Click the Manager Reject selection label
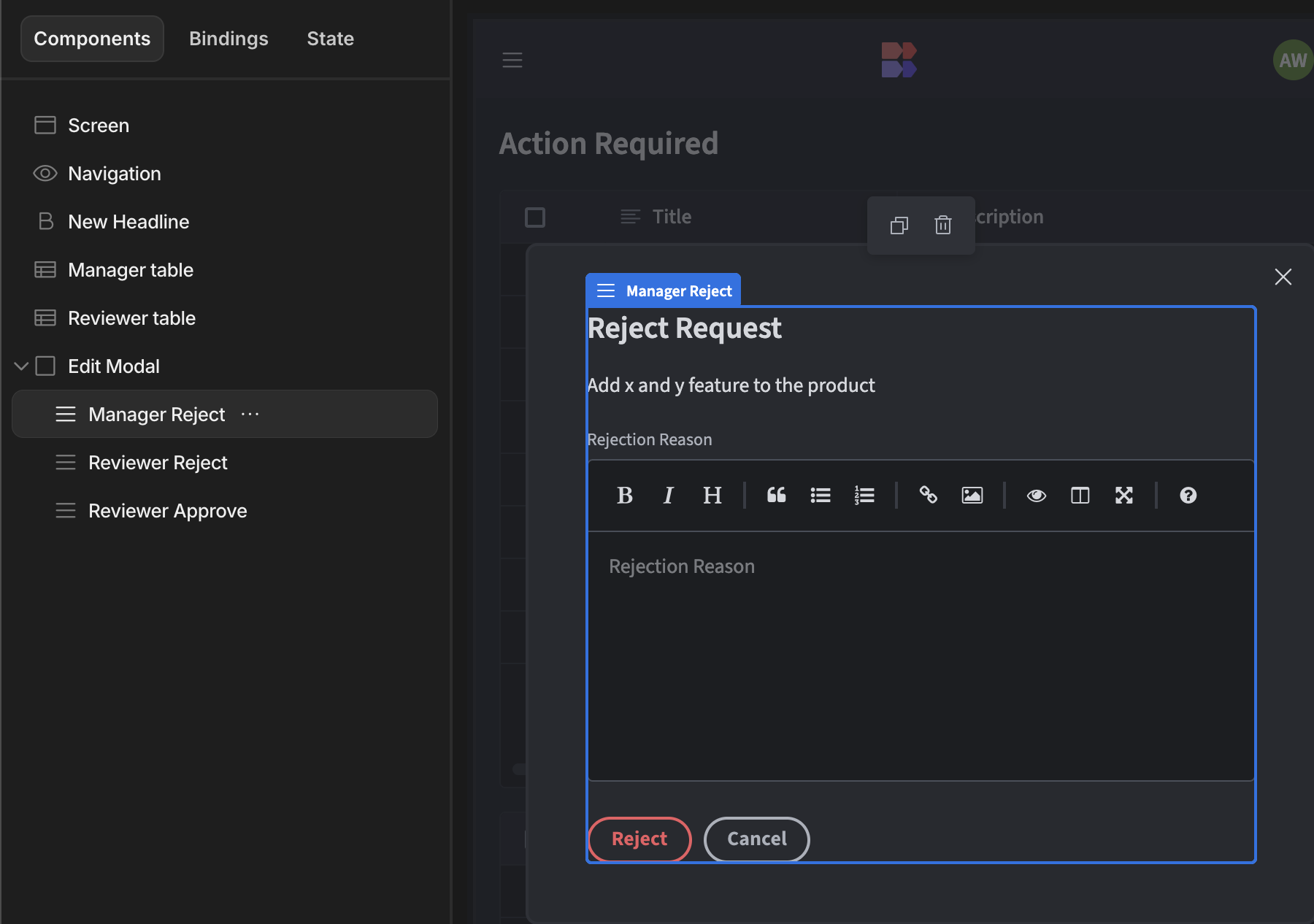The width and height of the screenshot is (1314, 924). coord(664,290)
